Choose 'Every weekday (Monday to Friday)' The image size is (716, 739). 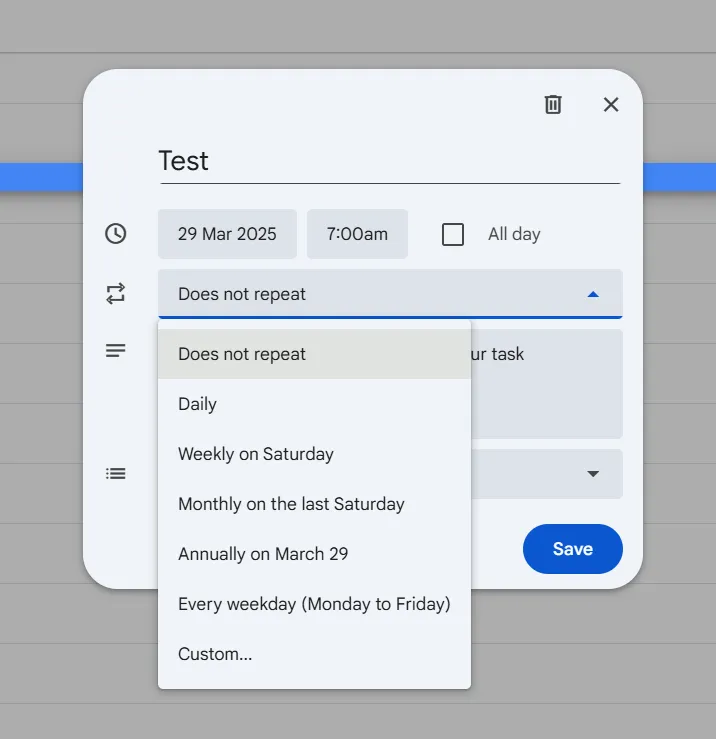314,604
